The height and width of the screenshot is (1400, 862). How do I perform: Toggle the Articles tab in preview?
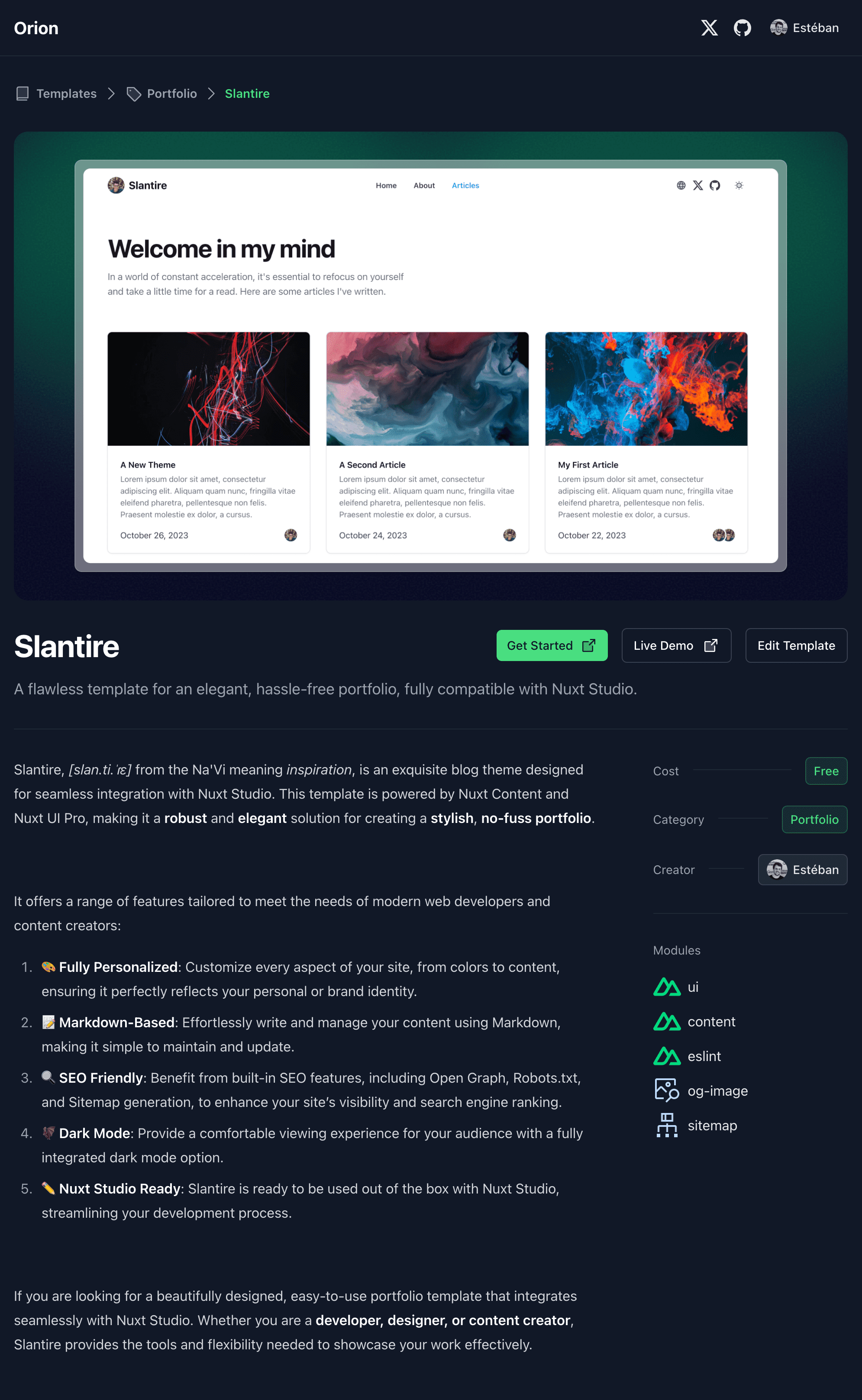(x=465, y=185)
